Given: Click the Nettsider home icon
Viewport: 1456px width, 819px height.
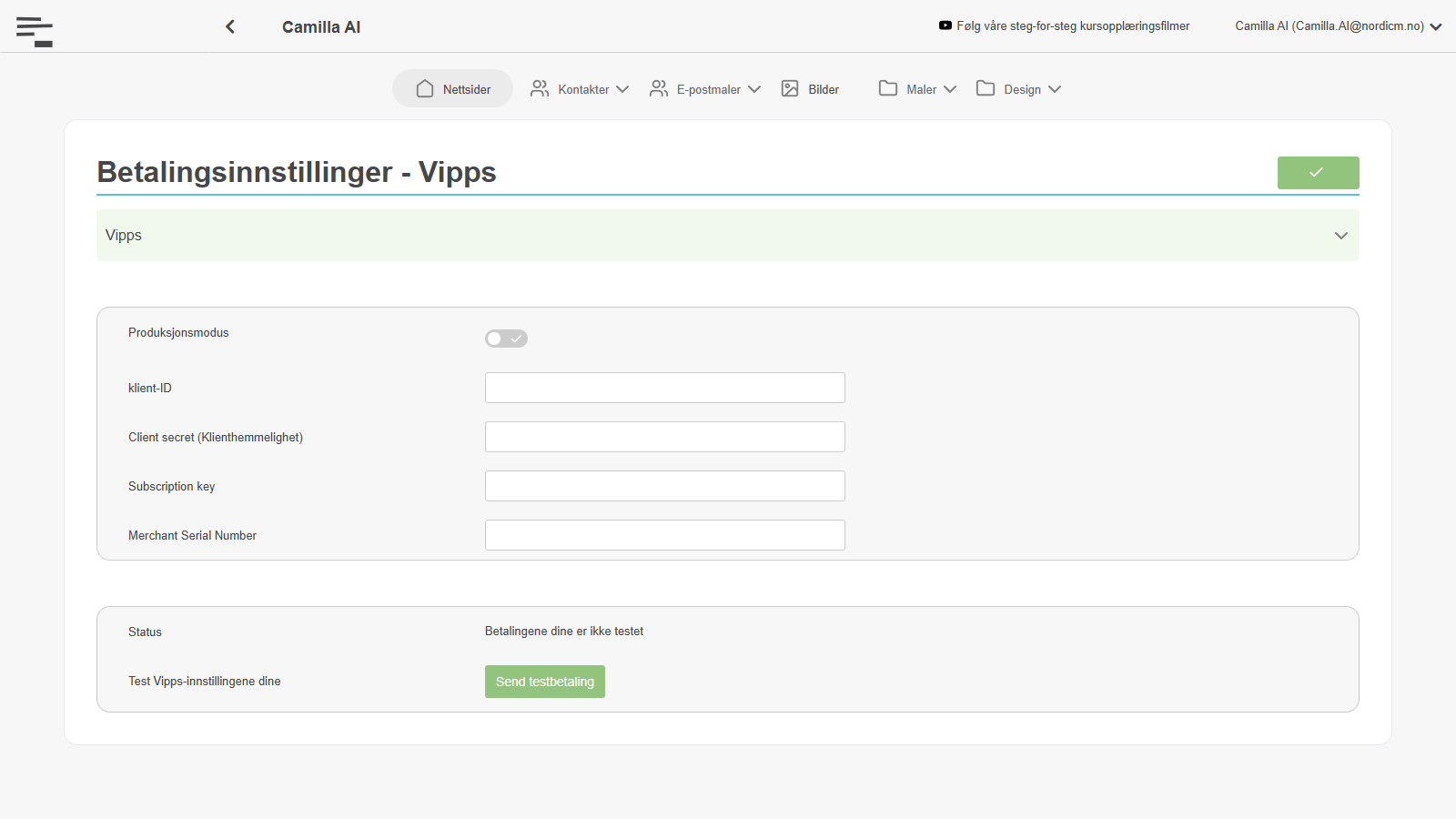Looking at the screenshot, I should (425, 88).
